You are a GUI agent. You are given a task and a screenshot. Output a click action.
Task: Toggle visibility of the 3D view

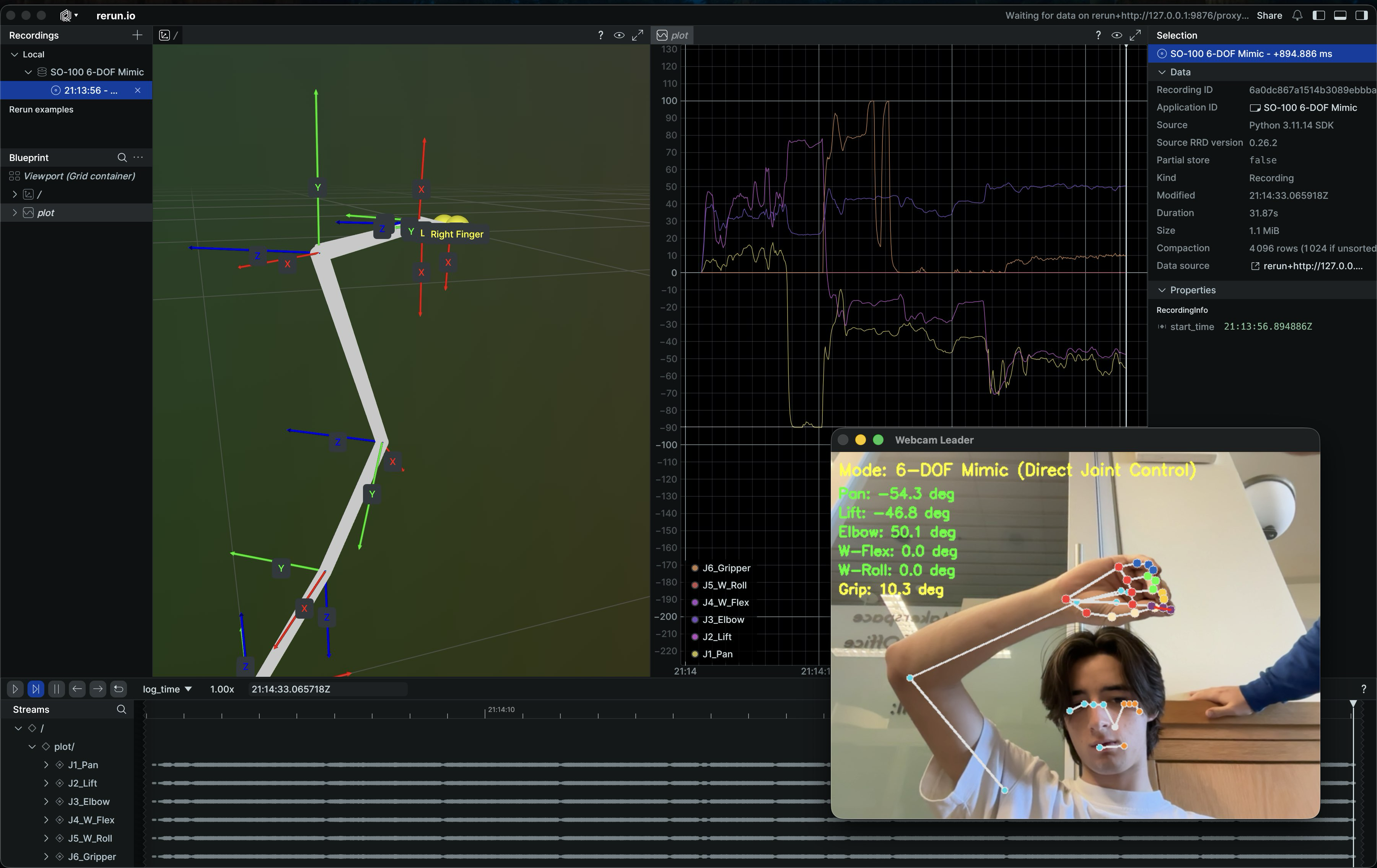(x=619, y=36)
